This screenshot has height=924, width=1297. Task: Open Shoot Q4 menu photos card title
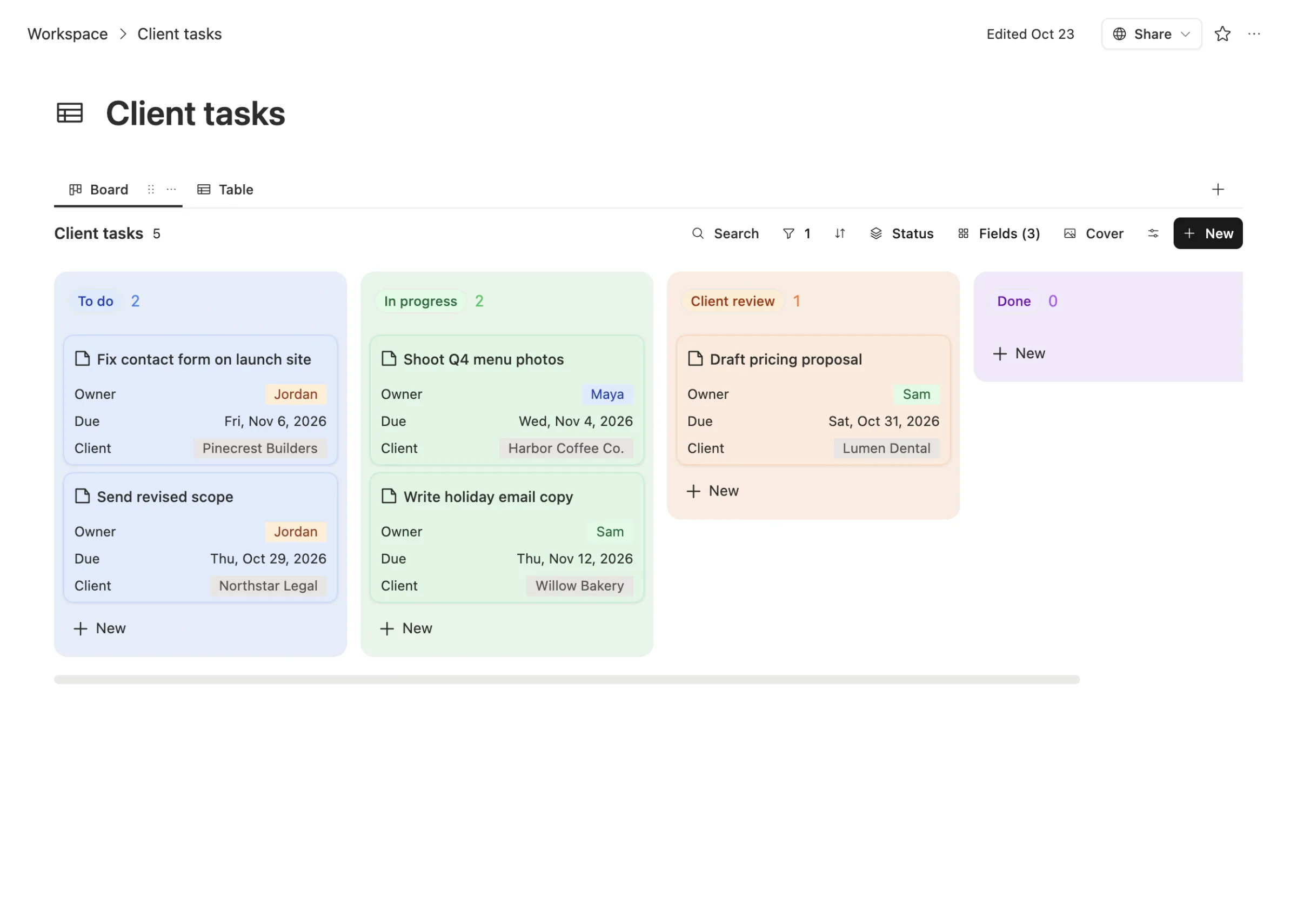pos(484,359)
